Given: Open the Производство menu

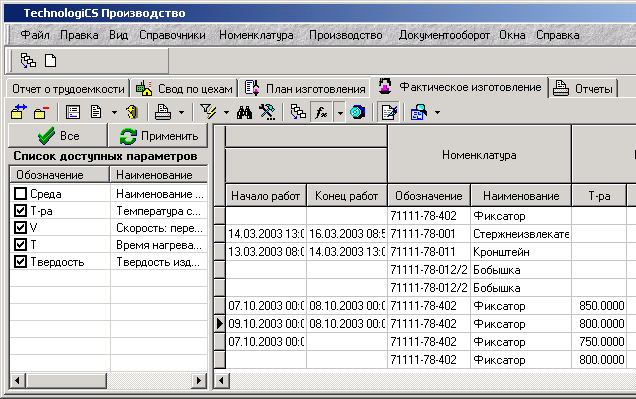Looking at the screenshot, I should pos(346,35).
